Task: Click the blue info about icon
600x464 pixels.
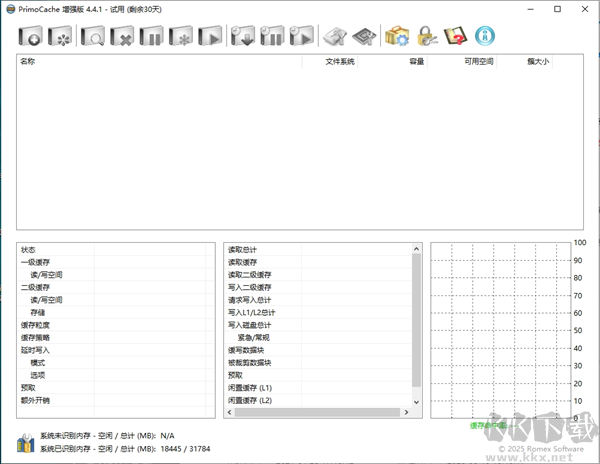Action: coord(485,37)
